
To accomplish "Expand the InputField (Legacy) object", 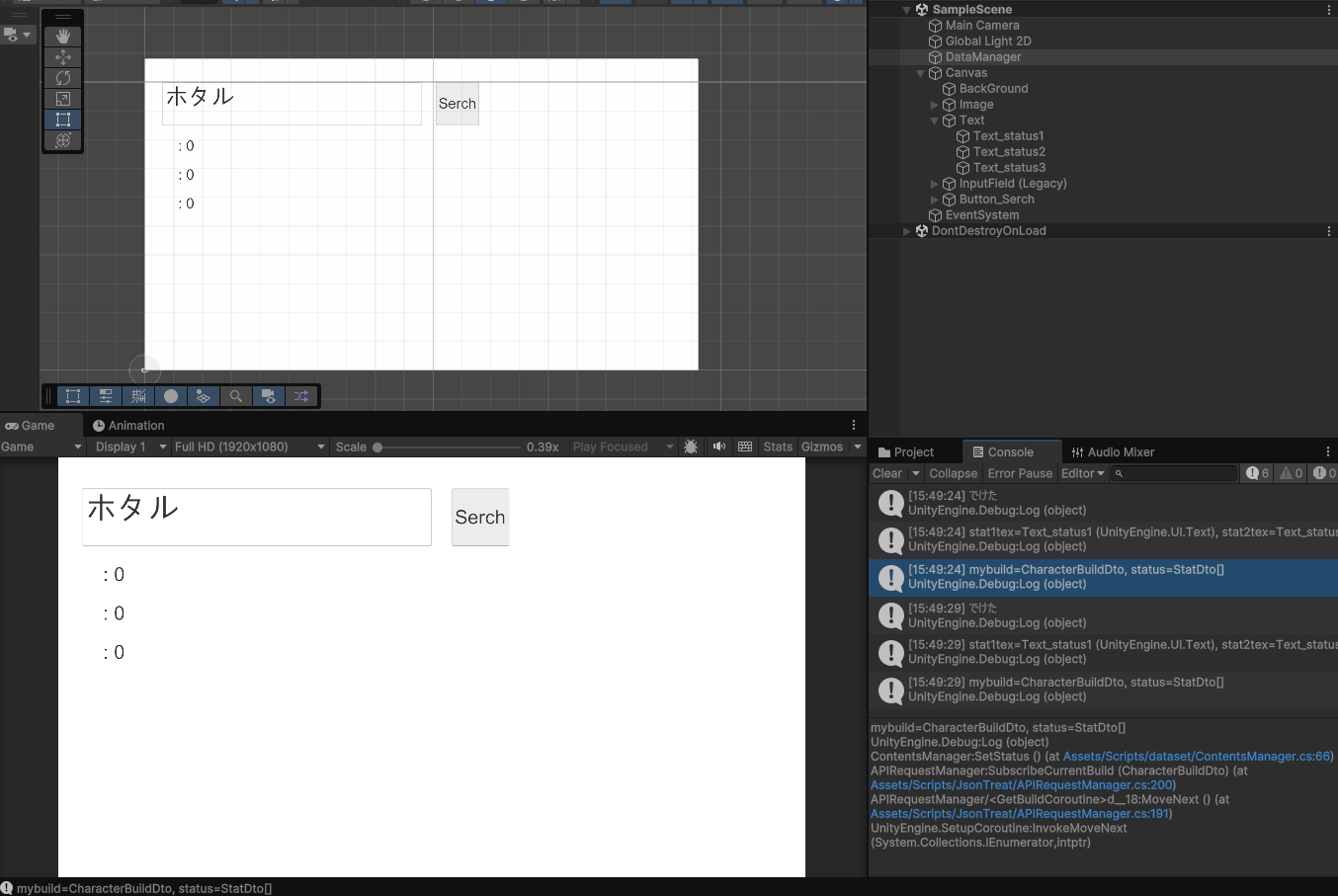I will [935, 184].
